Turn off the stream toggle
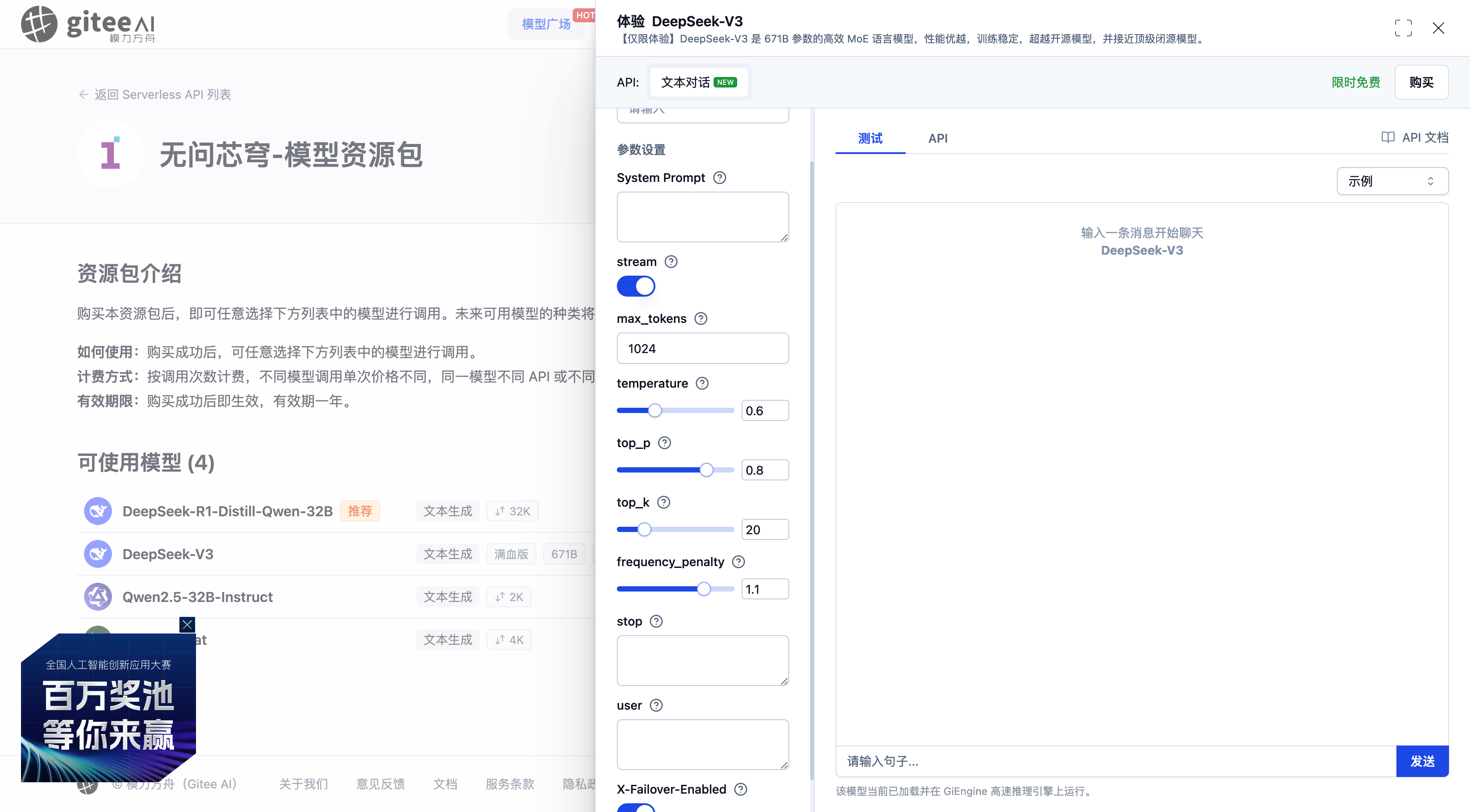Screen dimensions: 1470x812 pos(636,286)
